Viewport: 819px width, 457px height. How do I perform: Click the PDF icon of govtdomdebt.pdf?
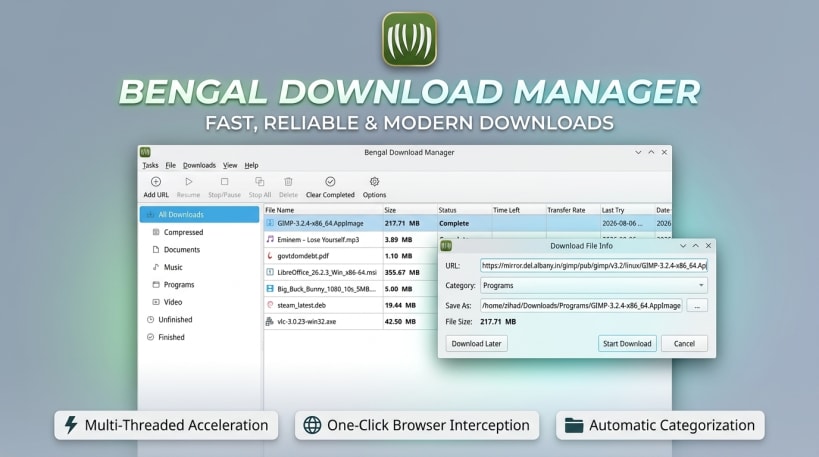270,256
